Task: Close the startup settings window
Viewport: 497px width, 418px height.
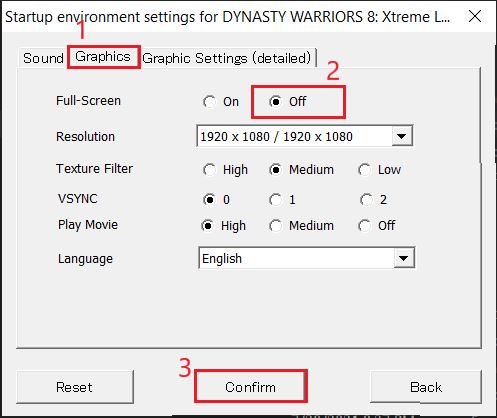Action: [475, 16]
